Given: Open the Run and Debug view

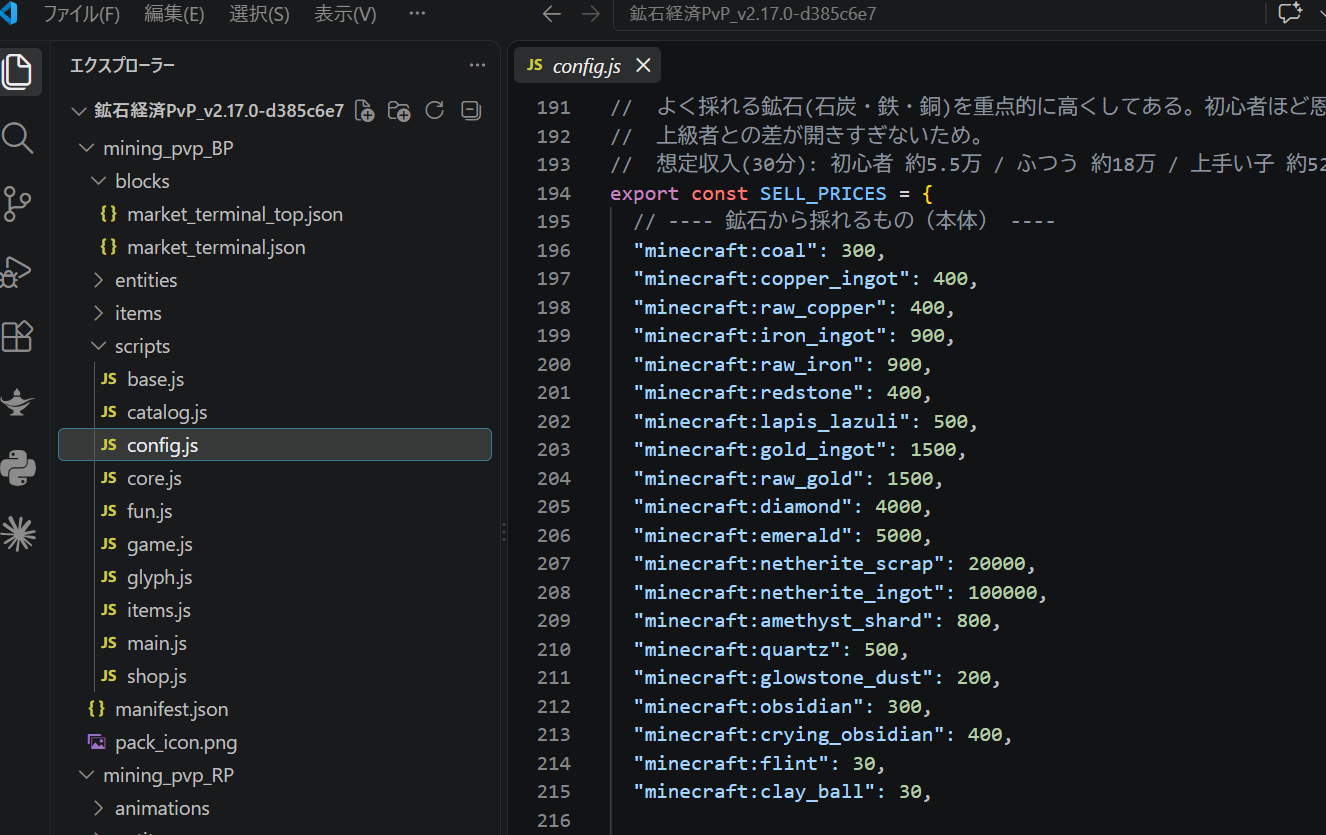Looking at the screenshot, I should pos(18,270).
